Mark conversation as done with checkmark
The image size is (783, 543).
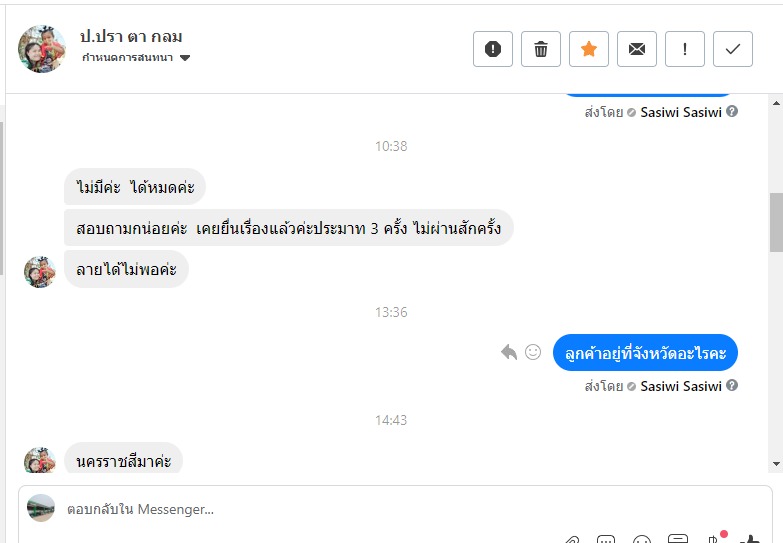(733, 49)
